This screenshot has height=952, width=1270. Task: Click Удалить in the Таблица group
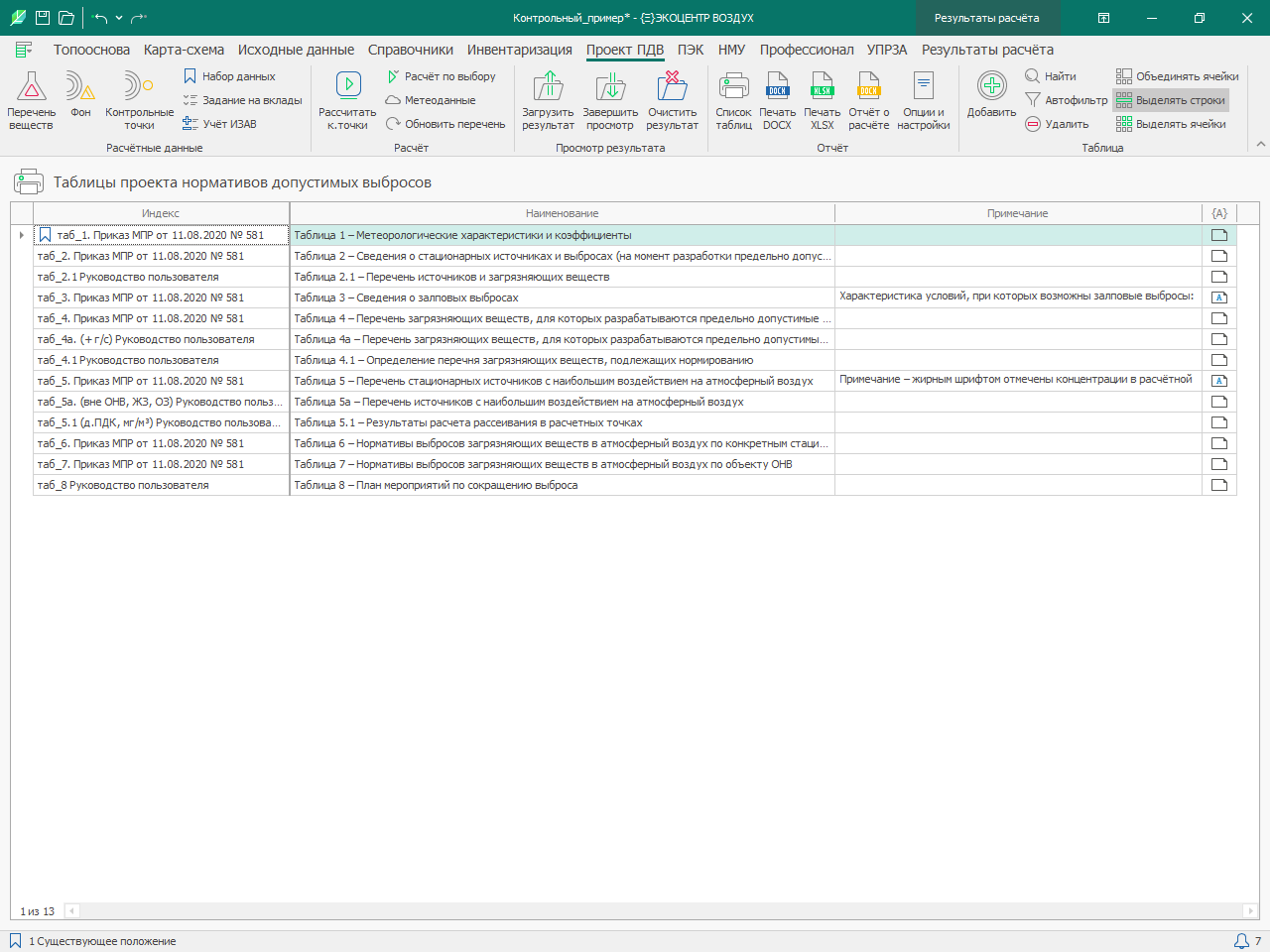click(1057, 124)
